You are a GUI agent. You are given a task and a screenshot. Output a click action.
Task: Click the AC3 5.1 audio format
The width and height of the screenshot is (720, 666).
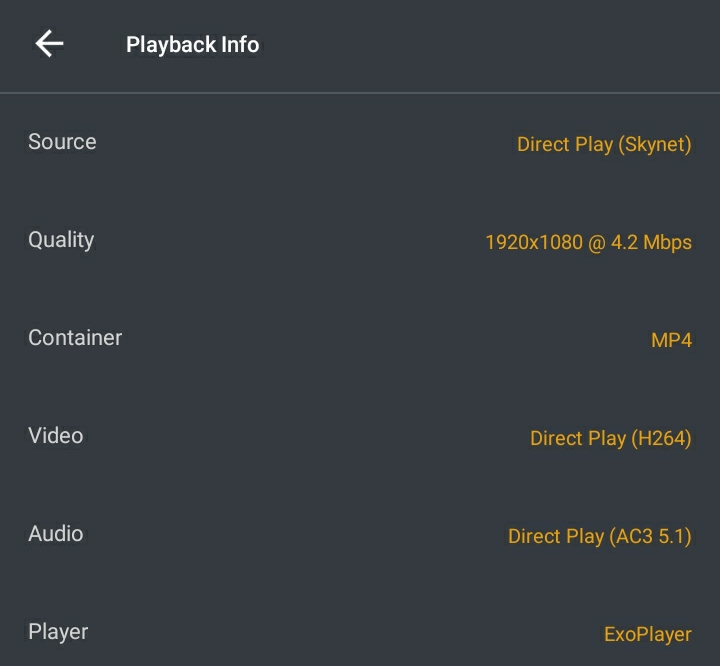click(x=650, y=536)
